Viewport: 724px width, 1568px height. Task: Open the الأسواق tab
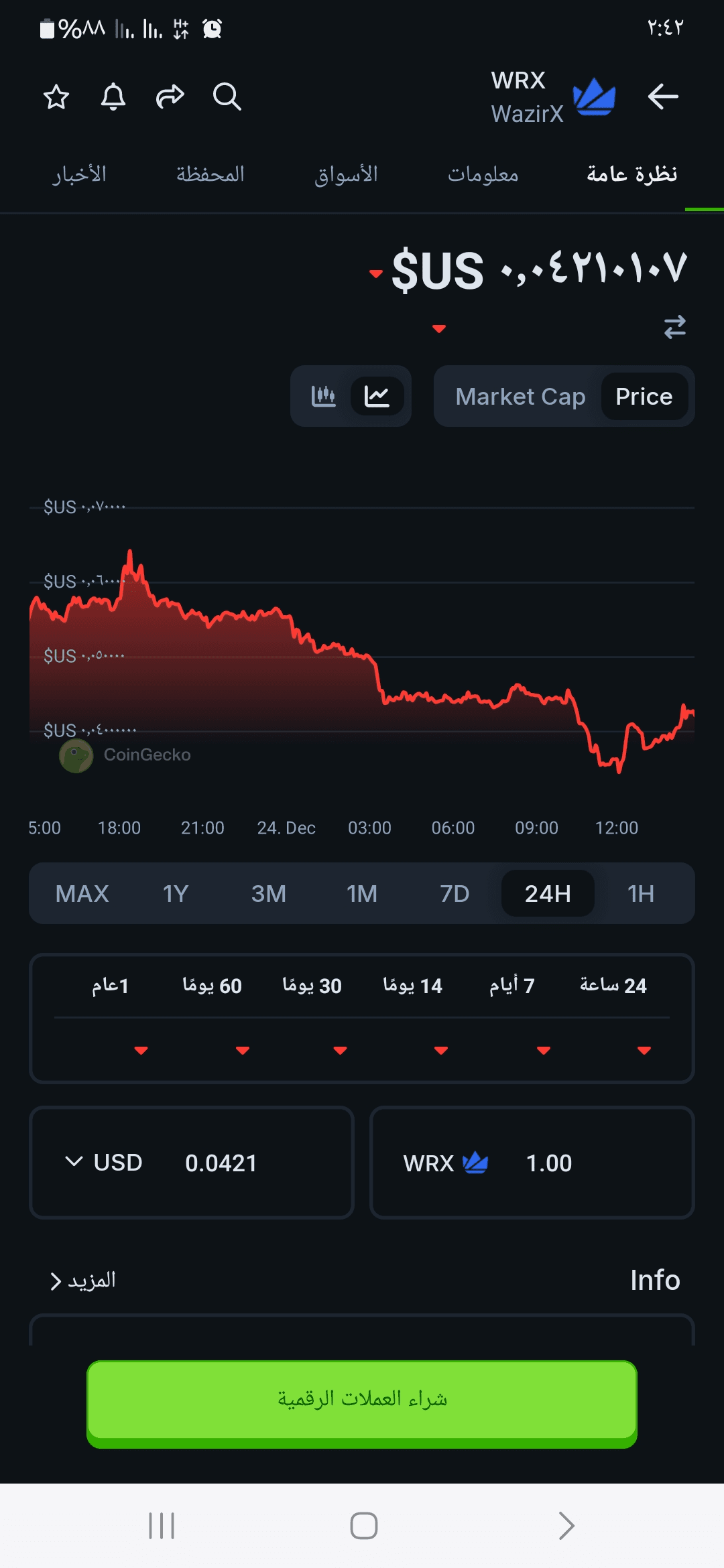tap(346, 175)
